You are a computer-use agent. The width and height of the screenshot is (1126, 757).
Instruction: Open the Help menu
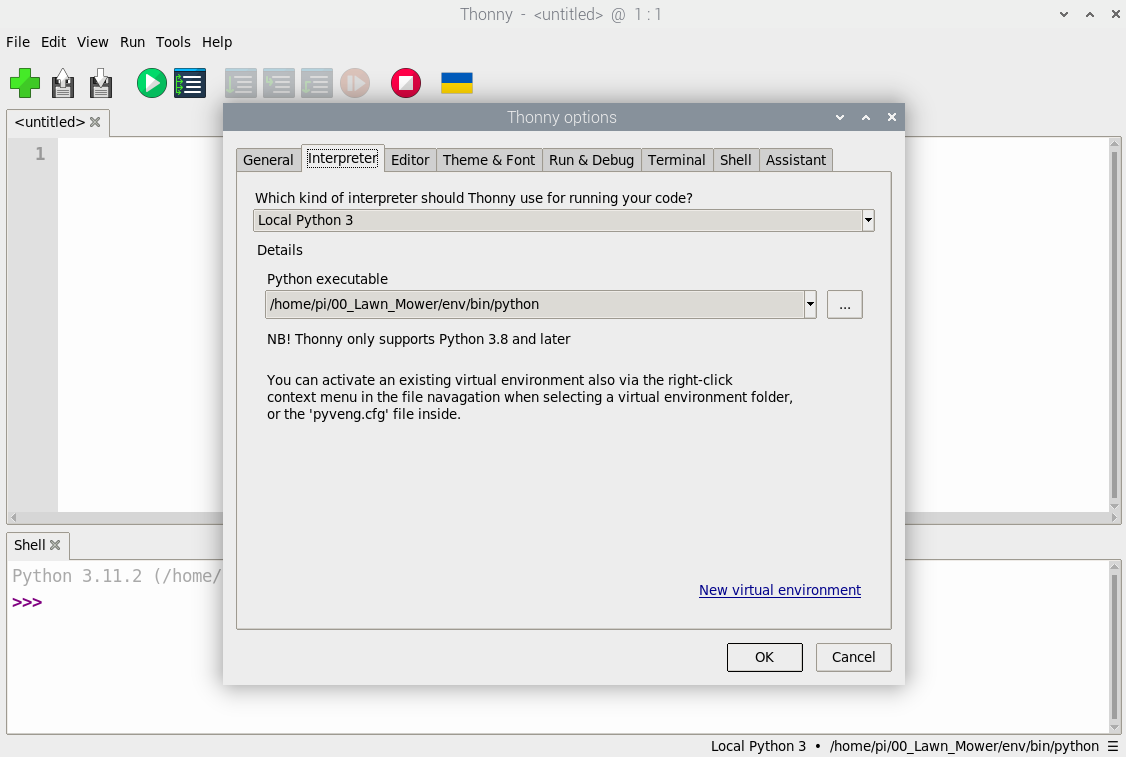[x=217, y=42]
